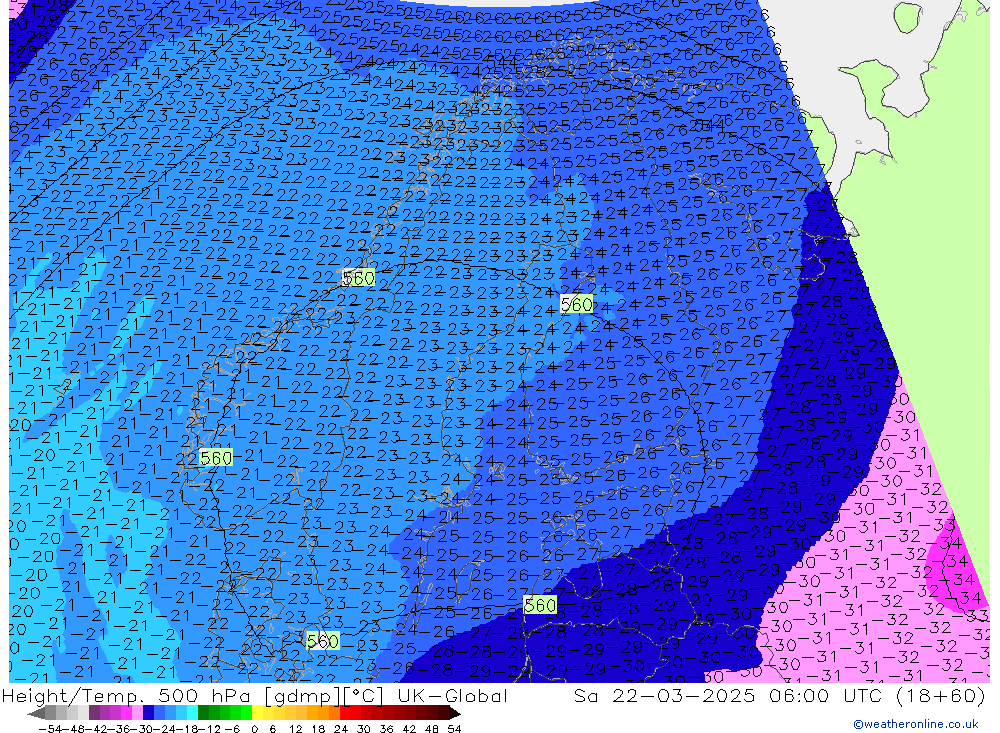Click the 560 contour label amid -21 values
Image resolution: width=1000 pixels, height=733 pixels.
click(216, 457)
